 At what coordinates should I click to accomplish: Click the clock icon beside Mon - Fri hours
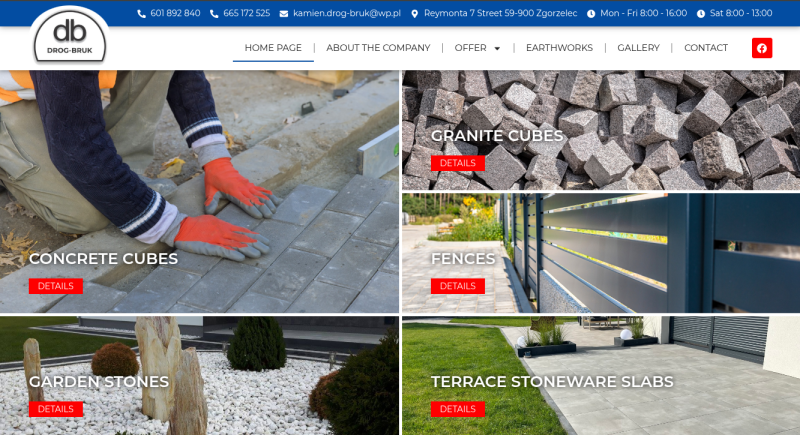[591, 14]
